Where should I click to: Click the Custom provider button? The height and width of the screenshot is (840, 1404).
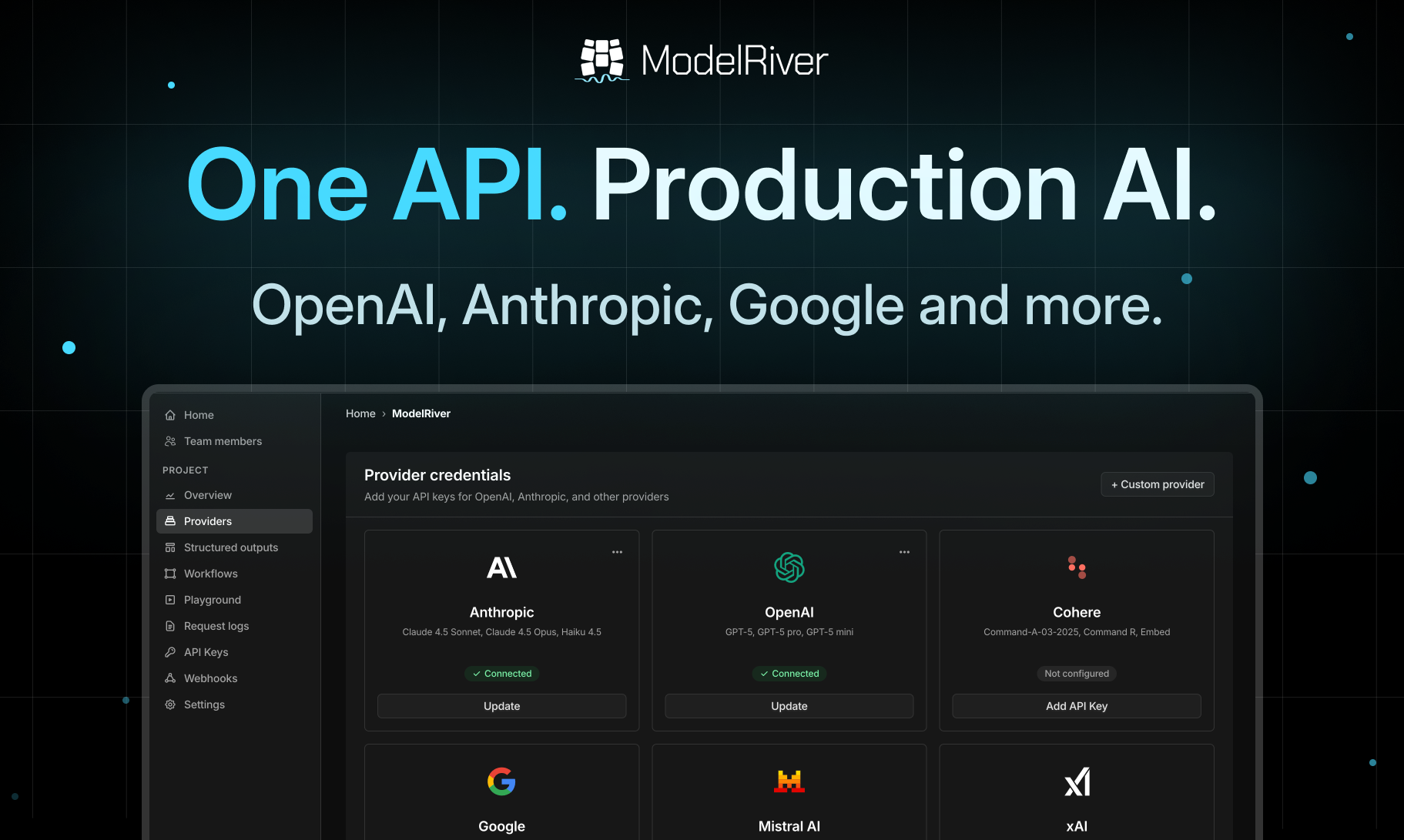pos(1157,484)
